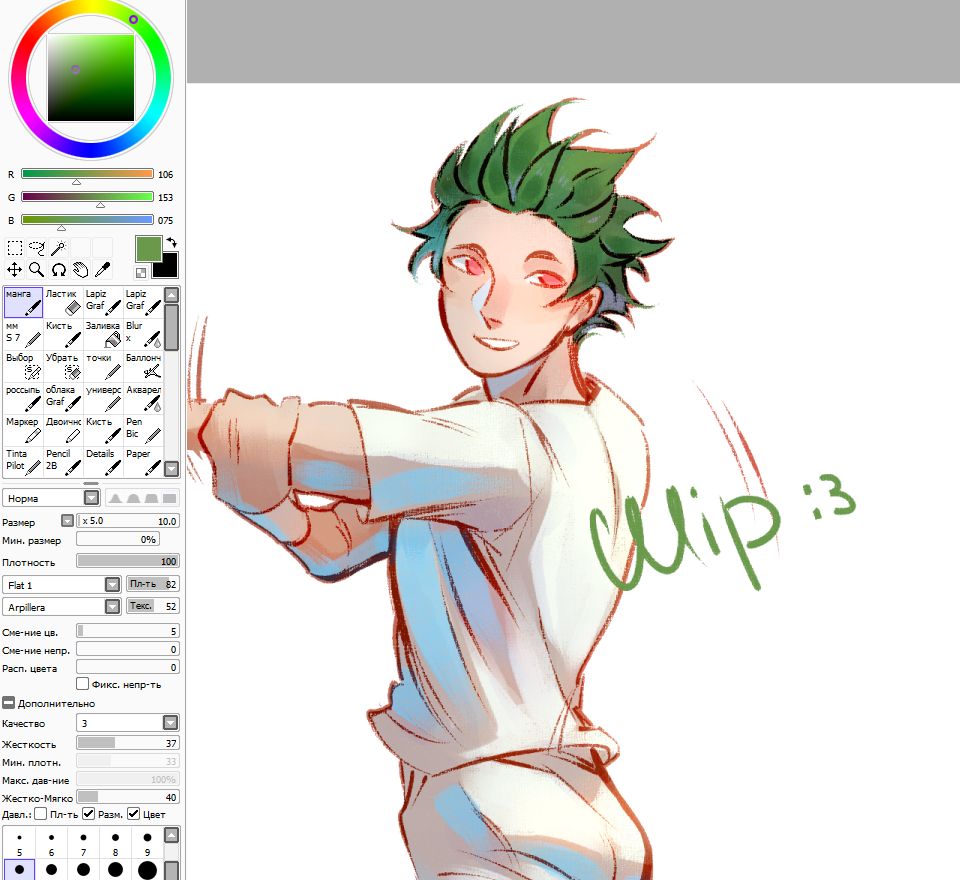This screenshot has width=960, height=880.
Task: Choose the Pen Bic brush
Action: click(143, 430)
